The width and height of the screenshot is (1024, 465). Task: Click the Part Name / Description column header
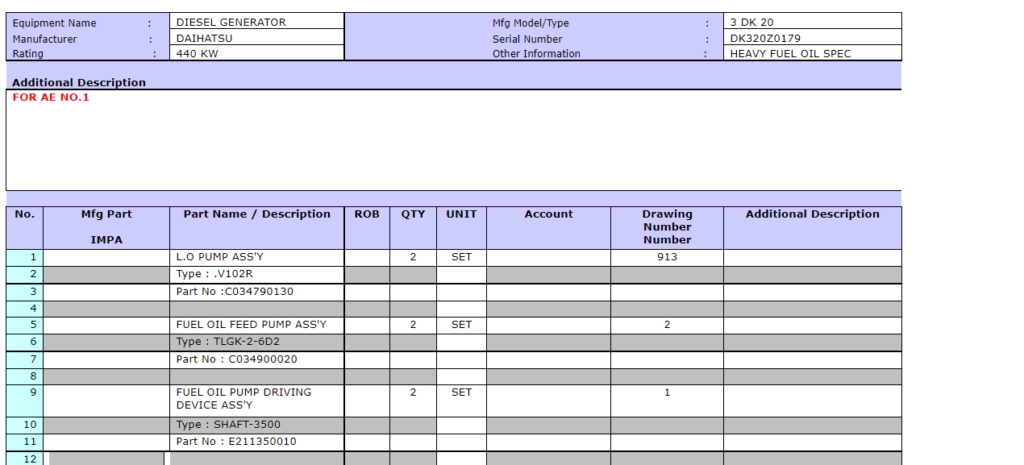pyautogui.click(x=257, y=214)
